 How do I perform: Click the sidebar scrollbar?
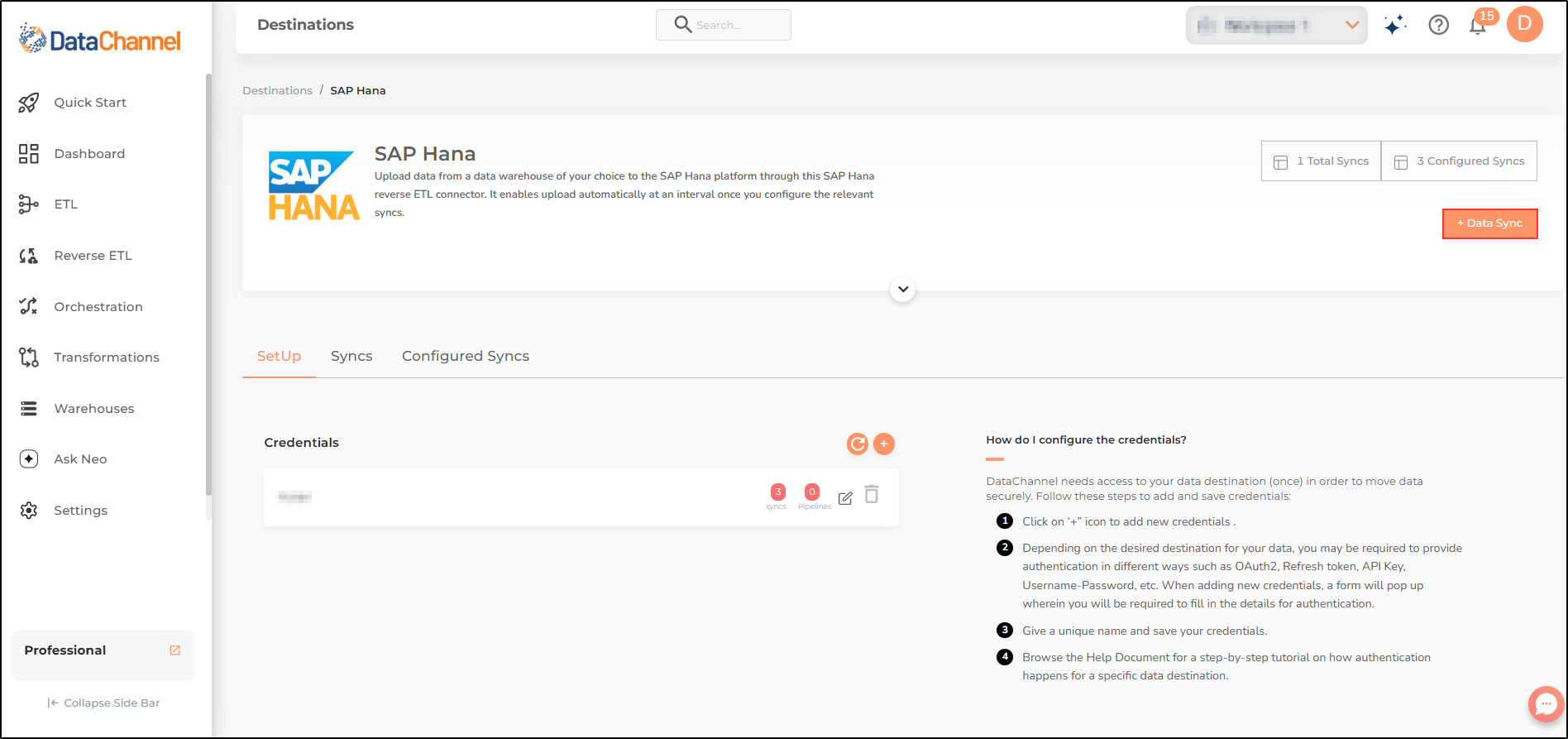coord(208,286)
